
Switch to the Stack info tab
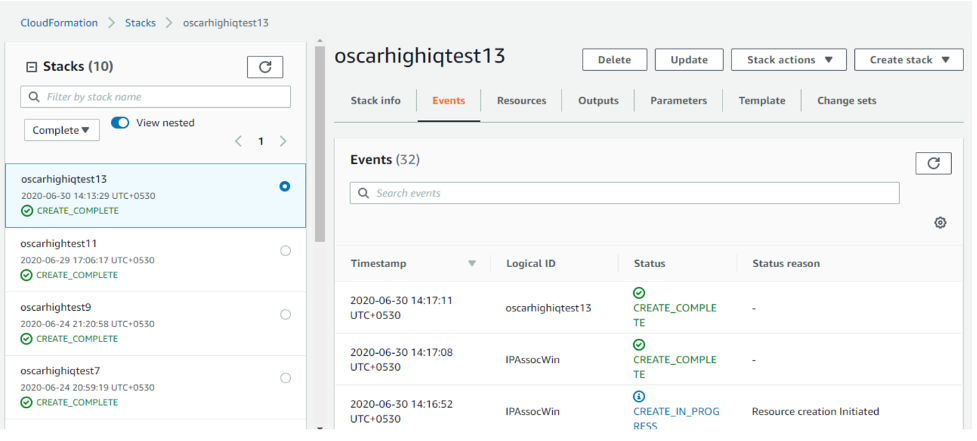(376, 100)
